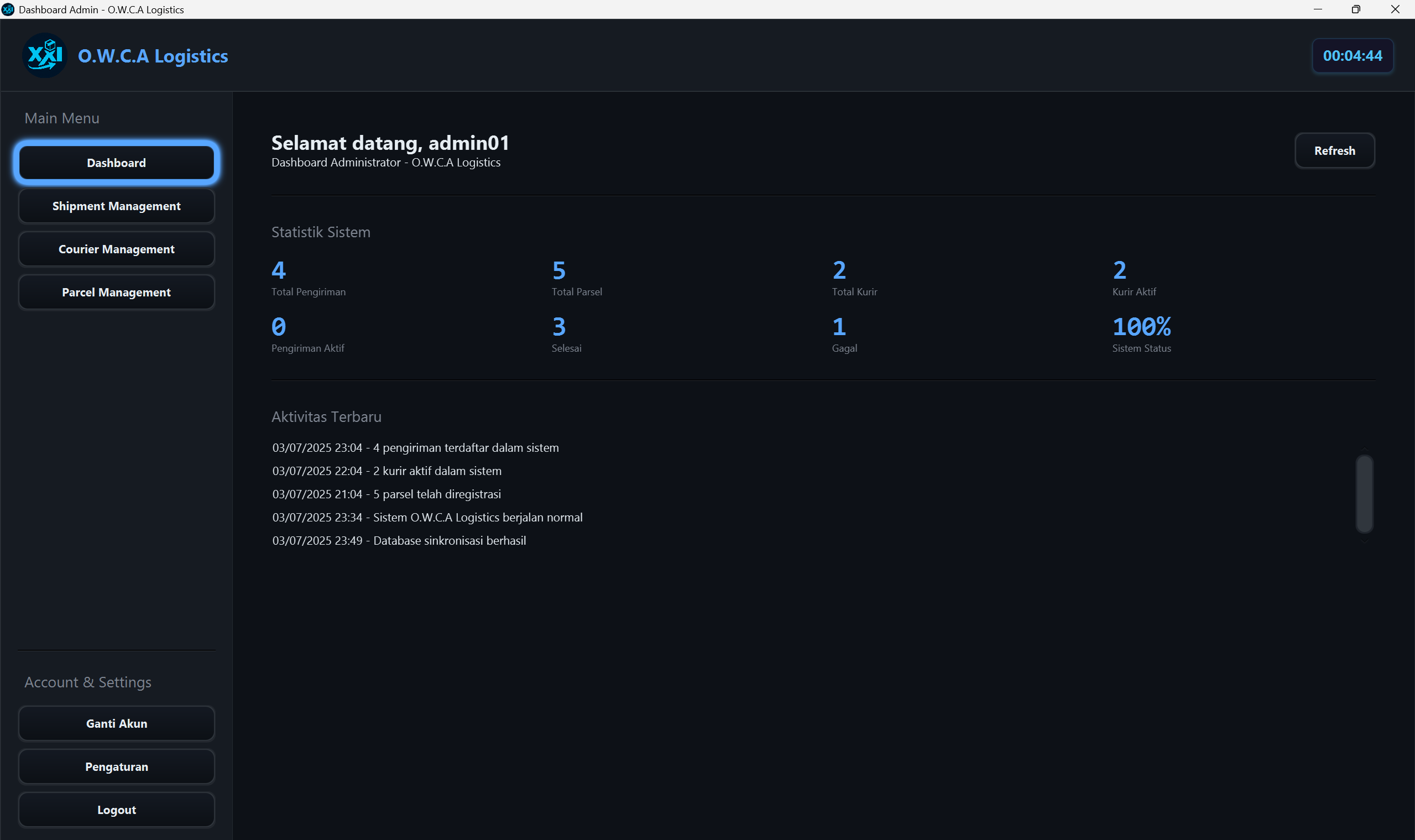This screenshot has width=1415, height=840.
Task: Click the Sistem Status 100% statistic
Action: 1141,327
